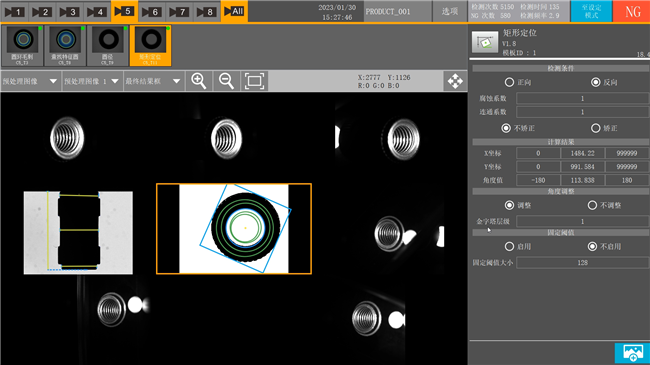Image resolution: width=650 pixels, height=365 pixels.
Task: Select the 调整 angle adjustment radio button
Action: (509, 205)
